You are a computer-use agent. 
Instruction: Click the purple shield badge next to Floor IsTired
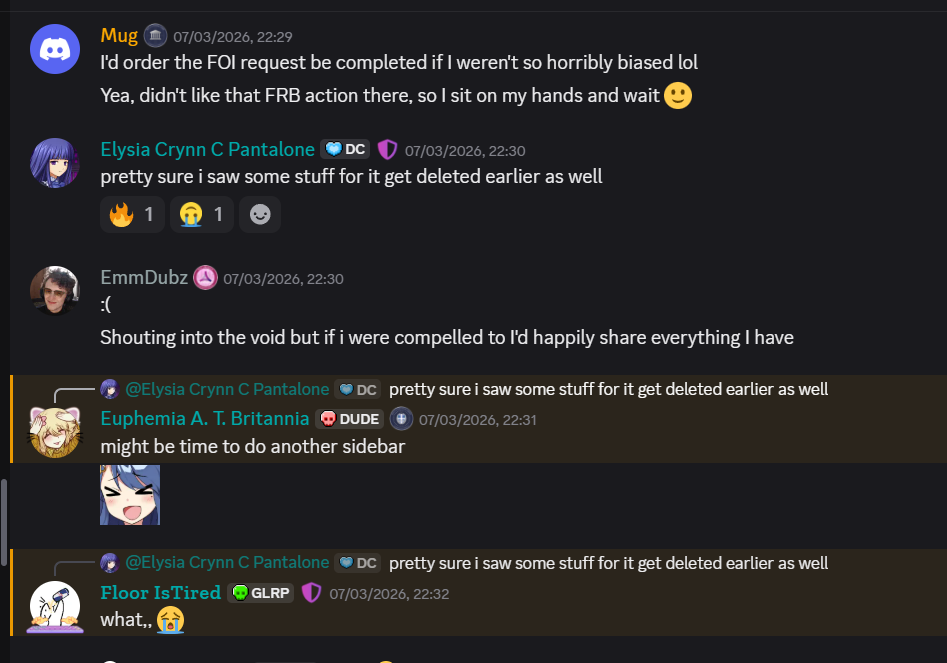[x=311, y=592]
